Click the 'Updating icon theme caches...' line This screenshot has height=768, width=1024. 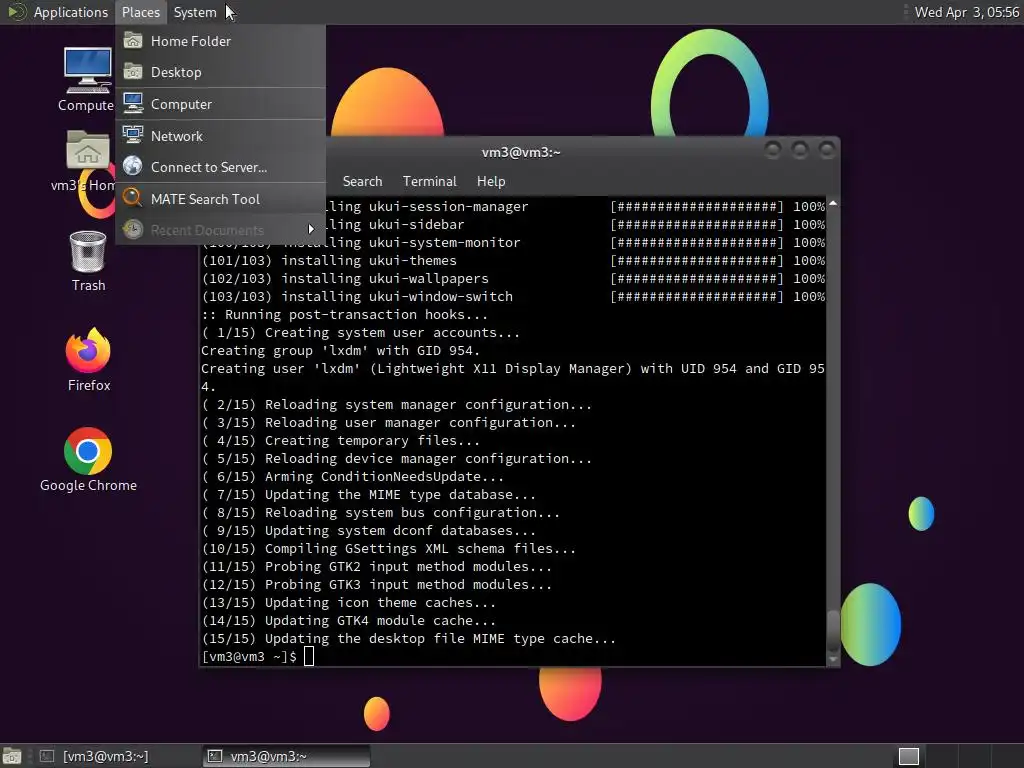click(348, 602)
